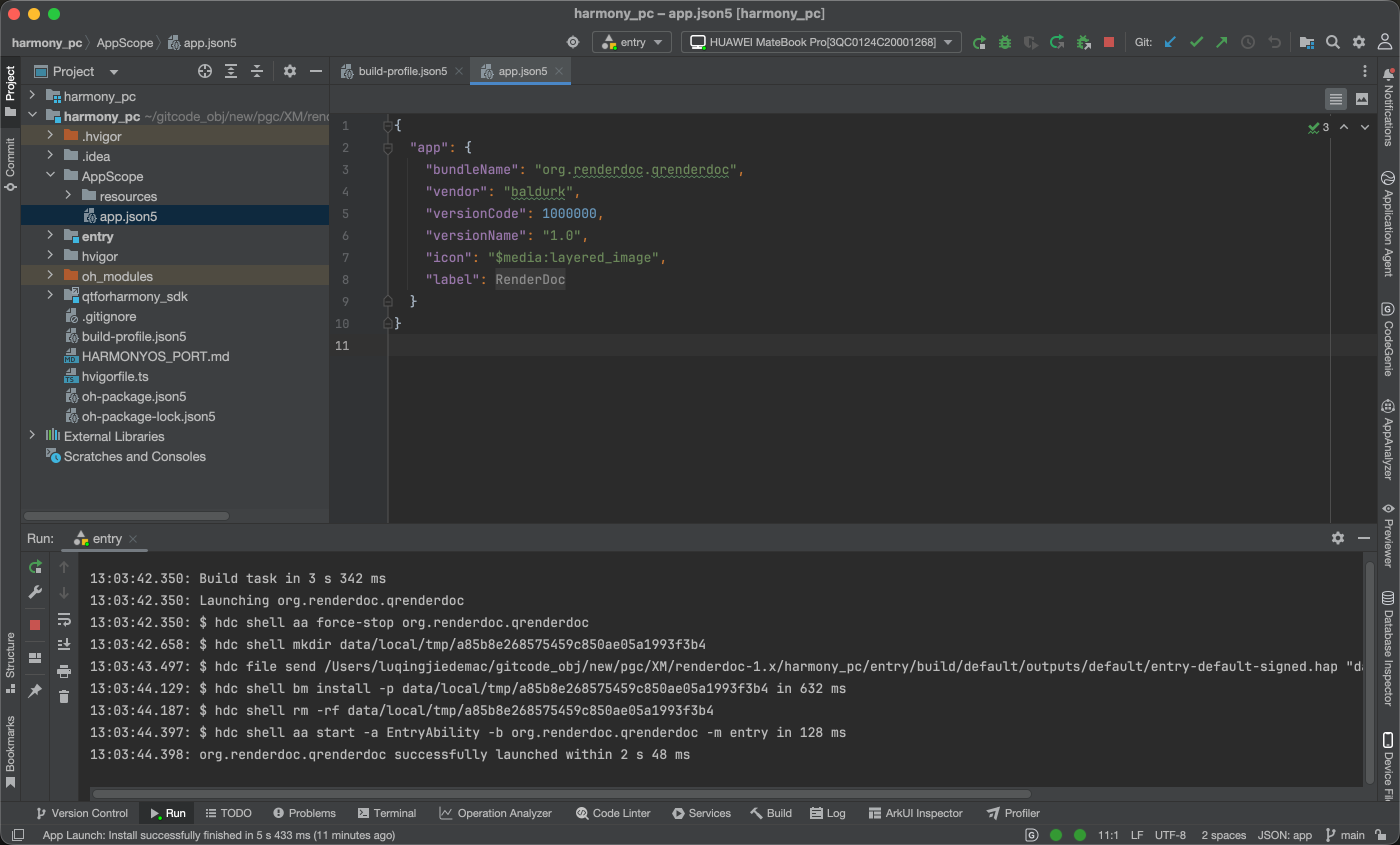This screenshot has width=1400, height=845.
Task: Expand the oh_modules folder
Action: pyautogui.click(x=50, y=275)
